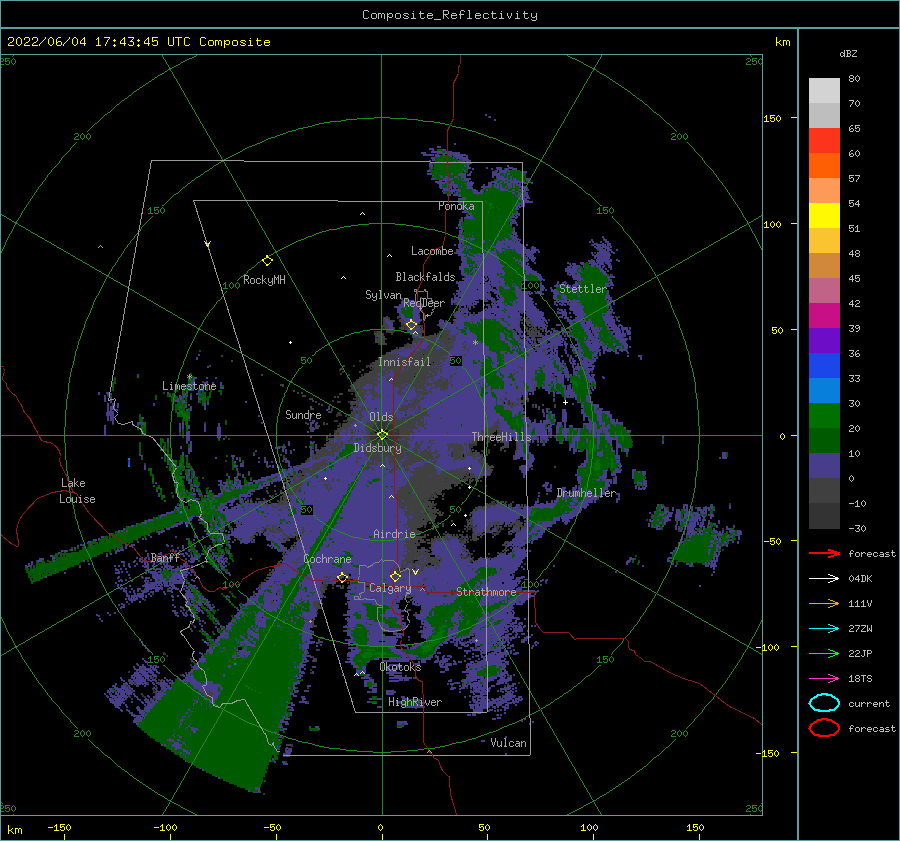Click the Innisfail city label
This screenshot has height=841, width=900.
pyautogui.click(x=404, y=362)
